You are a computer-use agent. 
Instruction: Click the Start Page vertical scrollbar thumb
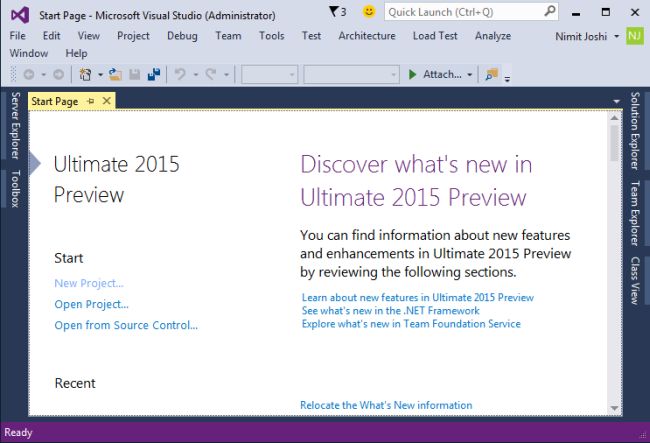coord(614,143)
